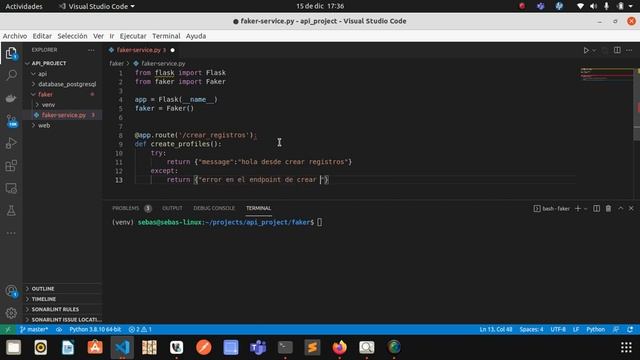Open the Explorer view in activity bar

tap(11, 53)
